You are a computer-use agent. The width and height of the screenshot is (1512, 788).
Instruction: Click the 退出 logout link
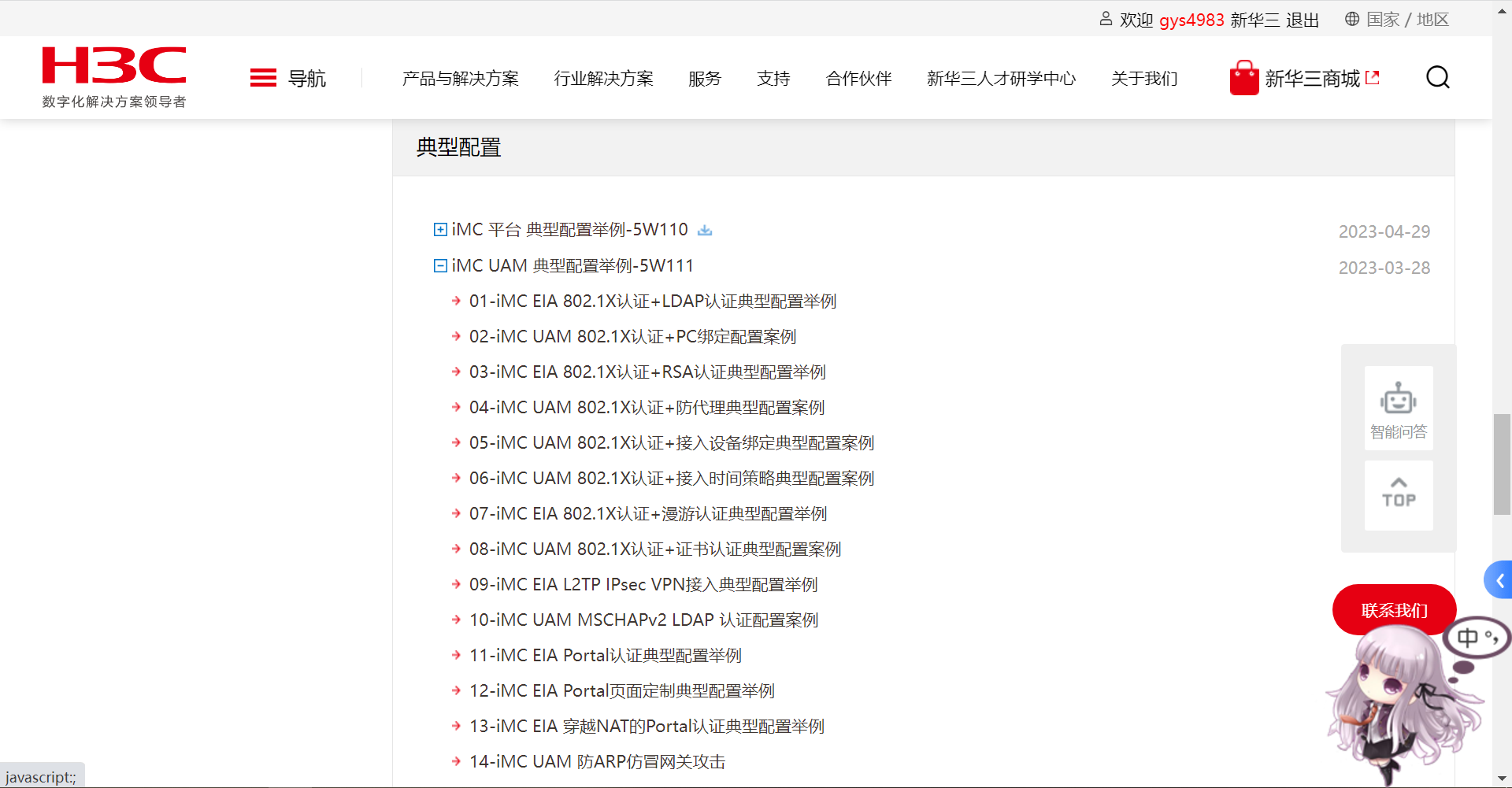(x=1303, y=20)
